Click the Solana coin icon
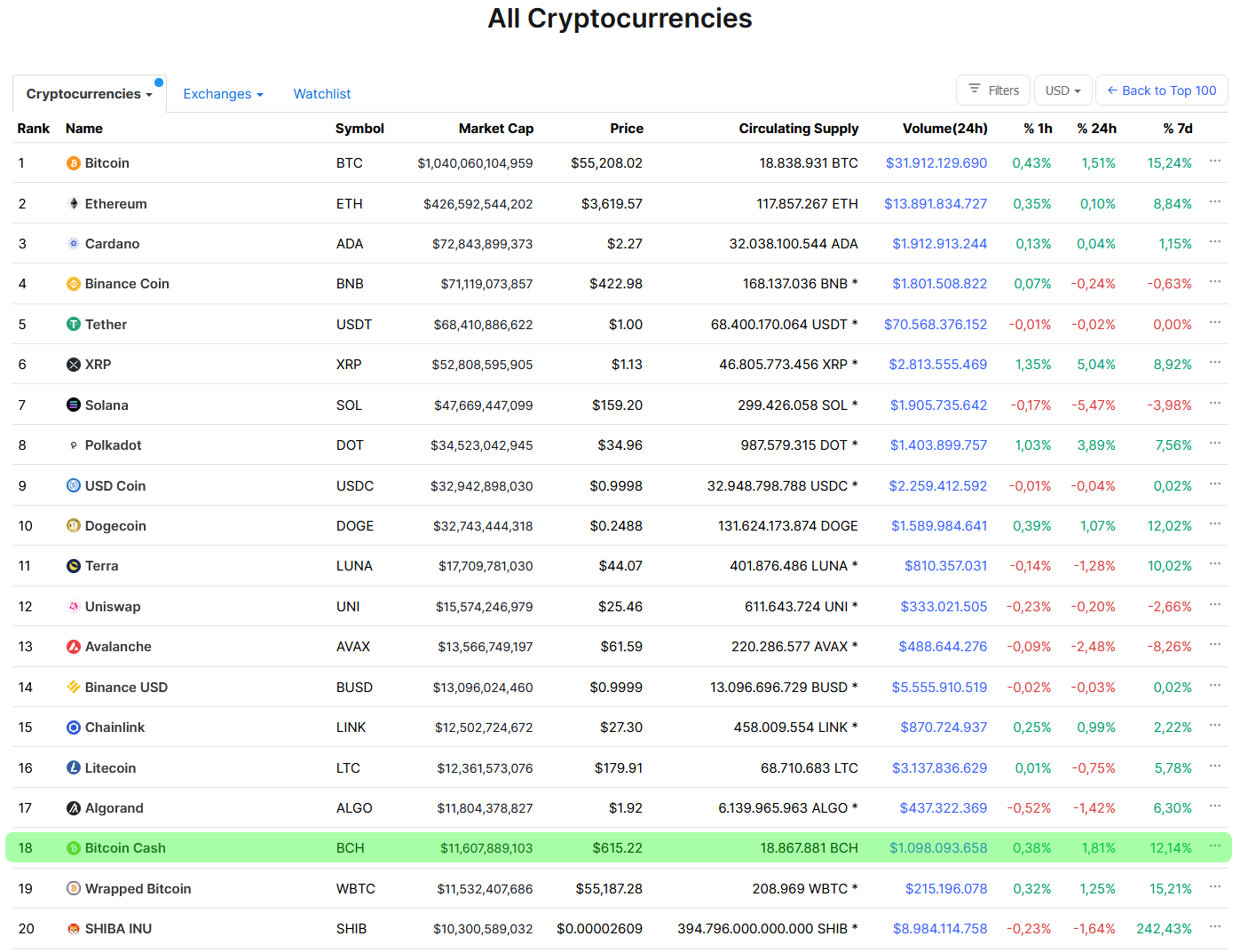This screenshot has width=1240, height=952. click(x=74, y=405)
